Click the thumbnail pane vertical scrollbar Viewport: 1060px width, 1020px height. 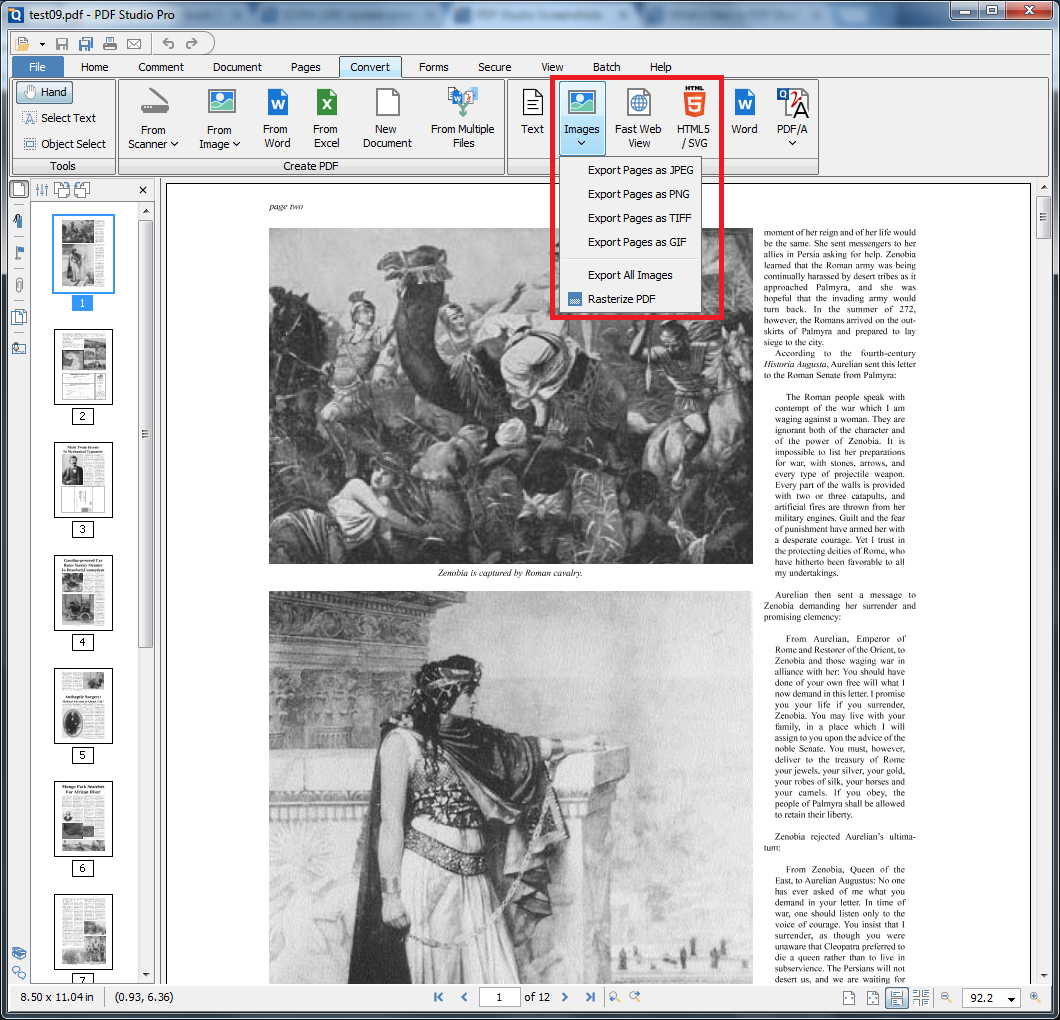tap(146, 433)
